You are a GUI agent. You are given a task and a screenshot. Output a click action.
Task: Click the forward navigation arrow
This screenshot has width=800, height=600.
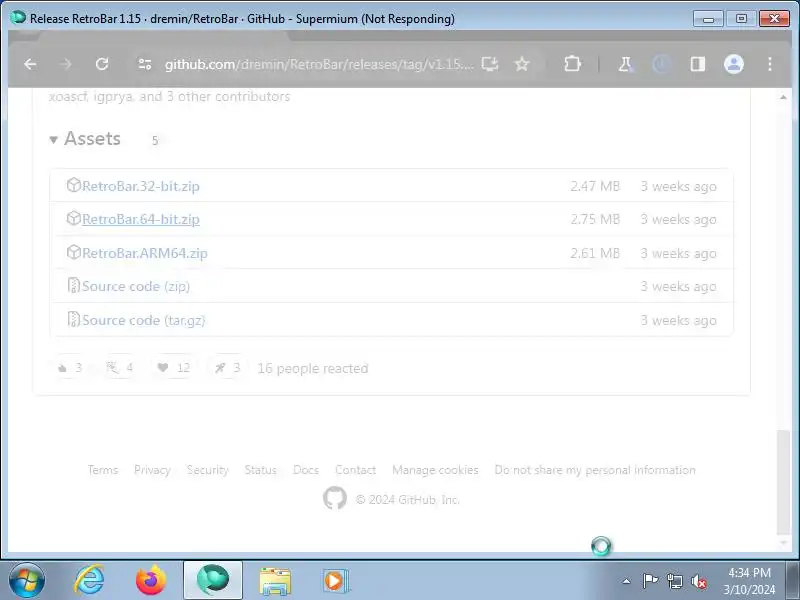pos(66,64)
